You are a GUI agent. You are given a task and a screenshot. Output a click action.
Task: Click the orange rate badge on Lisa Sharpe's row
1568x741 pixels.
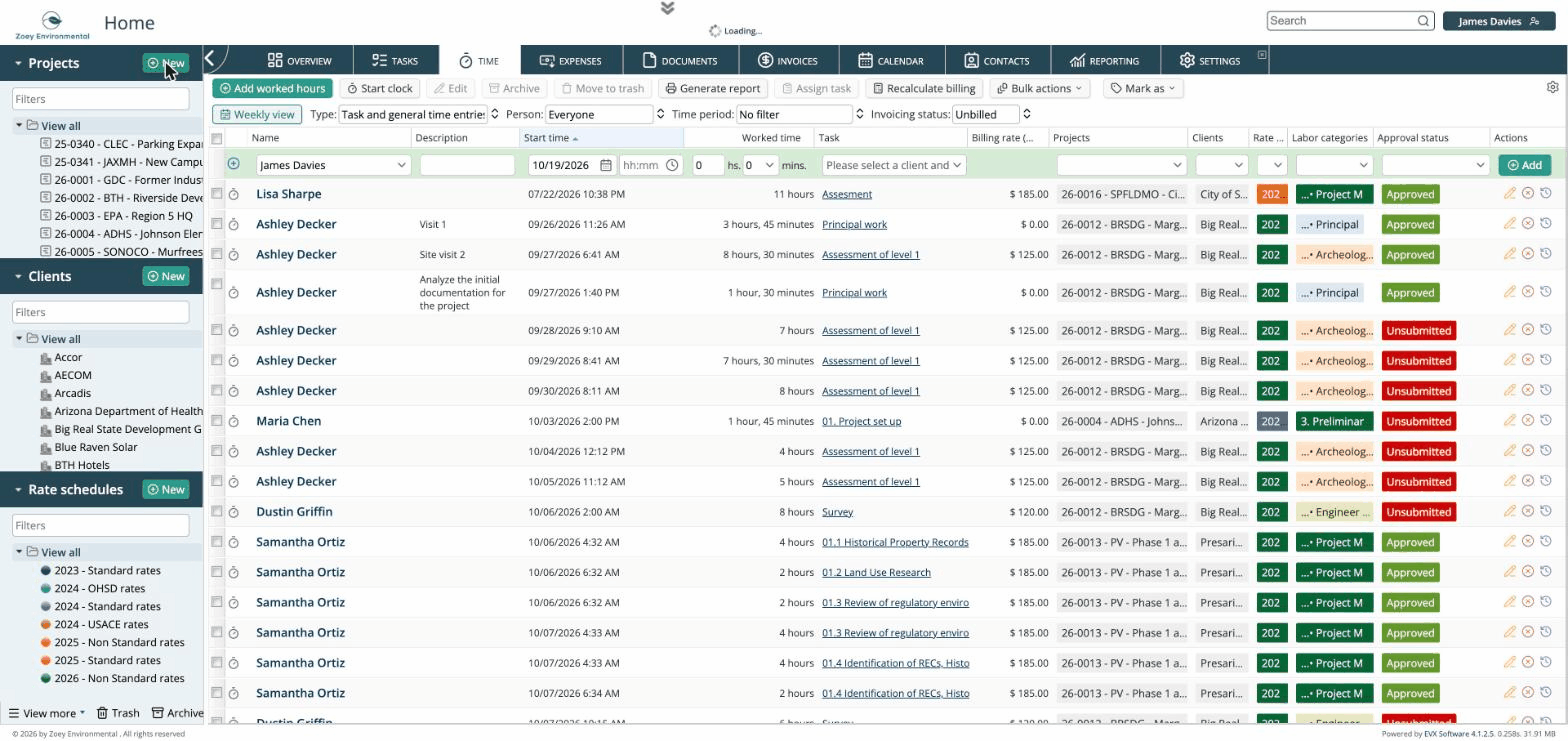pos(1271,195)
